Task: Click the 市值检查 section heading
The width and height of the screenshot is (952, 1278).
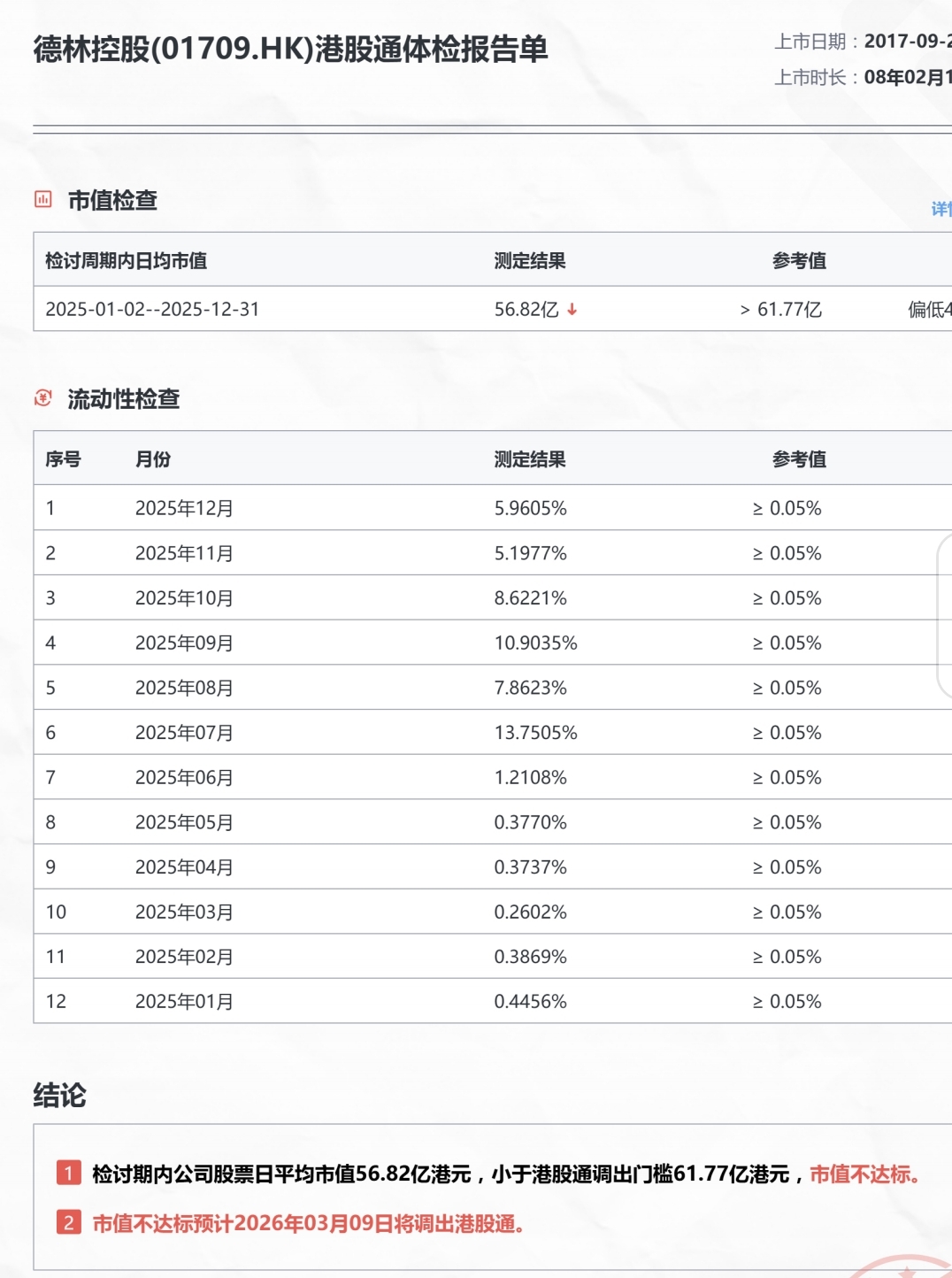Action: coord(112,200)
